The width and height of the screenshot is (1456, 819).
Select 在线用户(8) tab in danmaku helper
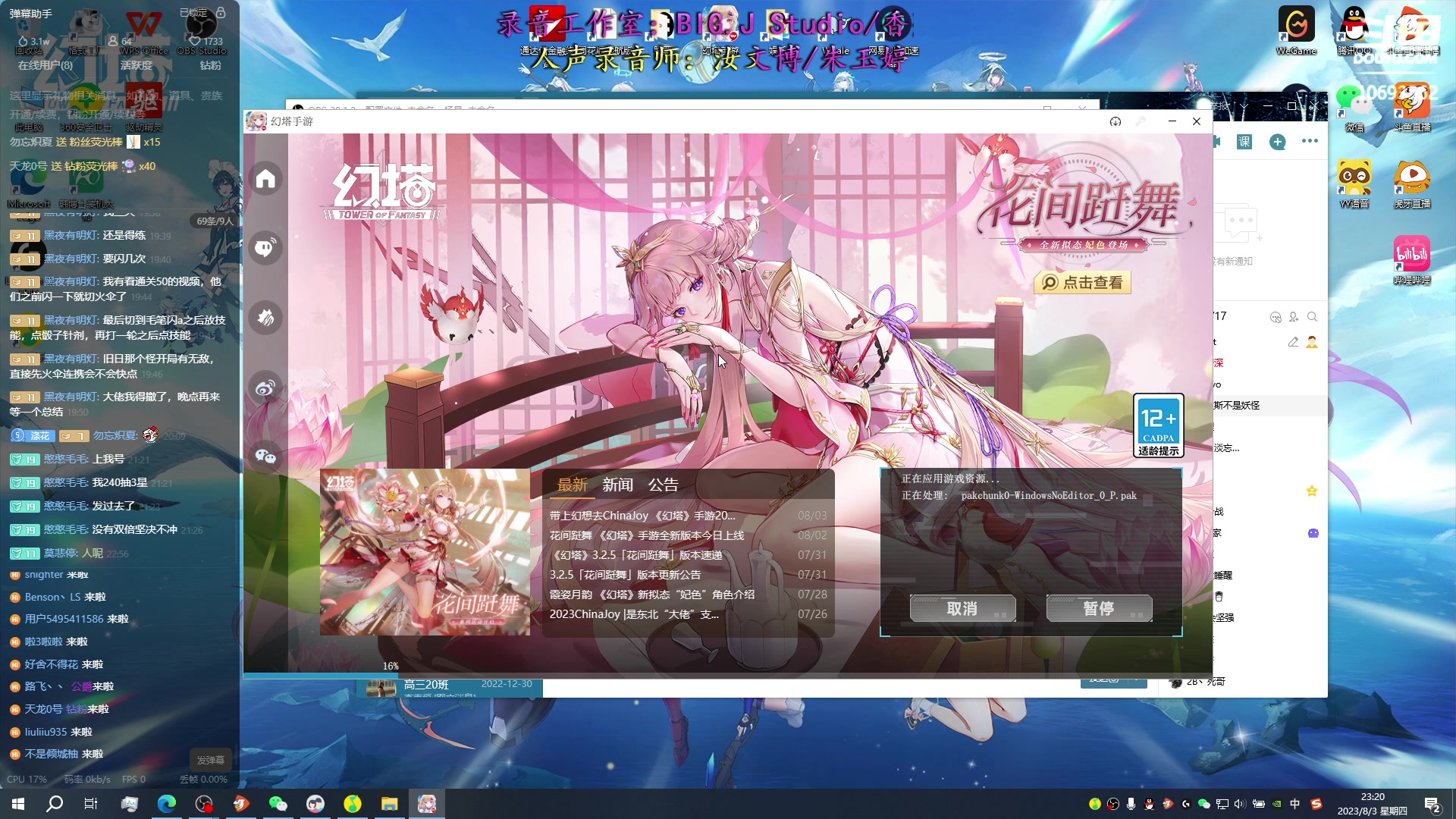45,65
